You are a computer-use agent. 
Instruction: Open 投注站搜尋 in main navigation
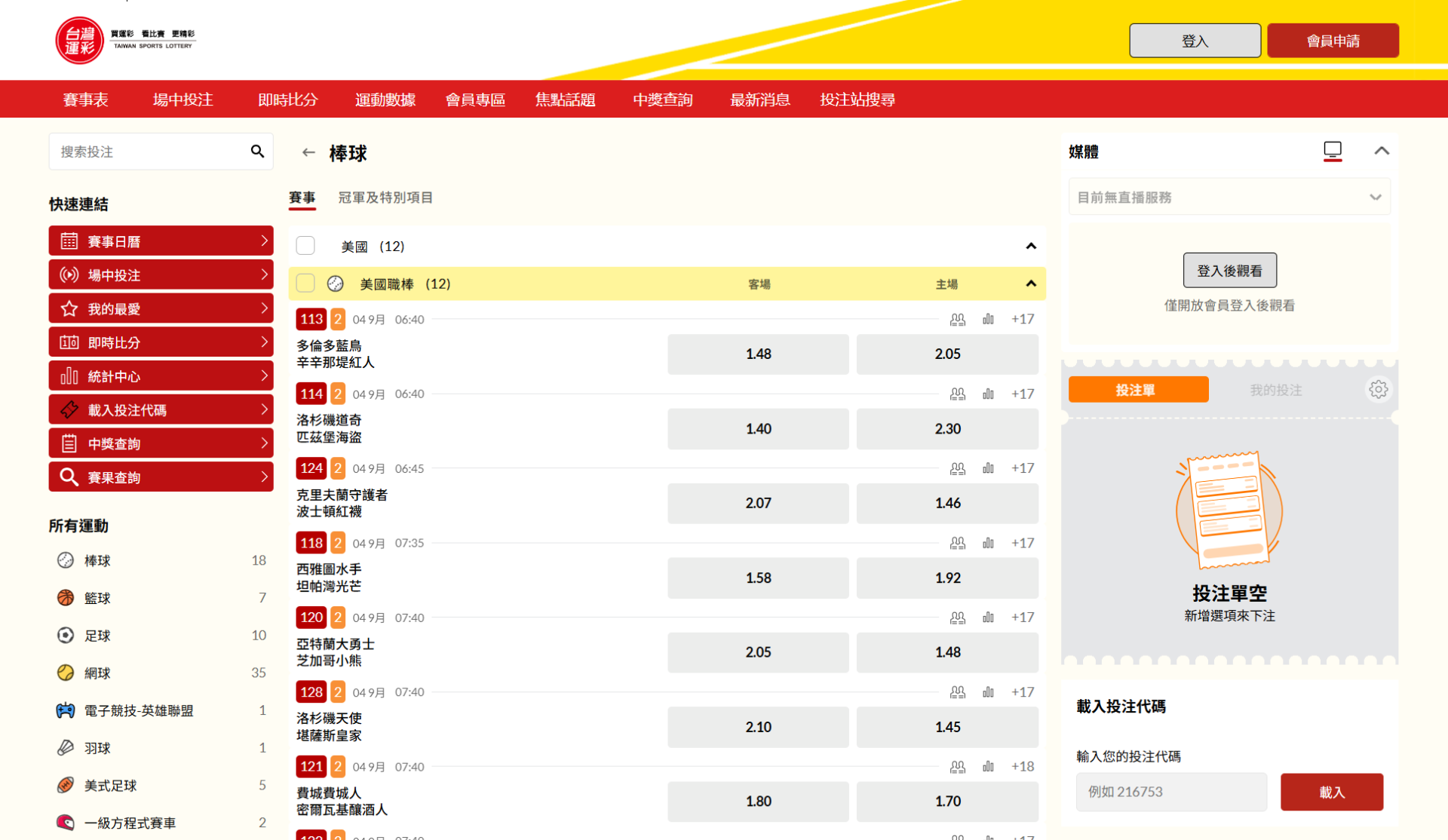coord(857,100)
